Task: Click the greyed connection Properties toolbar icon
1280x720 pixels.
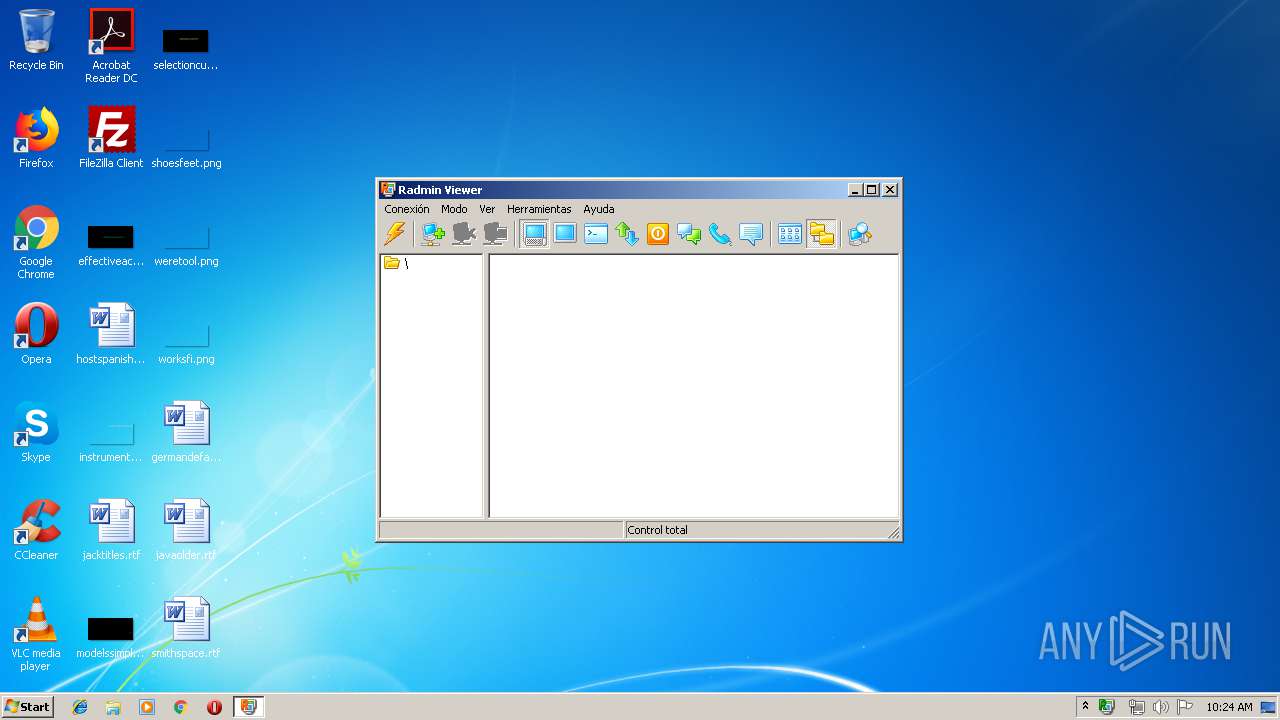Action: (495, 234)
